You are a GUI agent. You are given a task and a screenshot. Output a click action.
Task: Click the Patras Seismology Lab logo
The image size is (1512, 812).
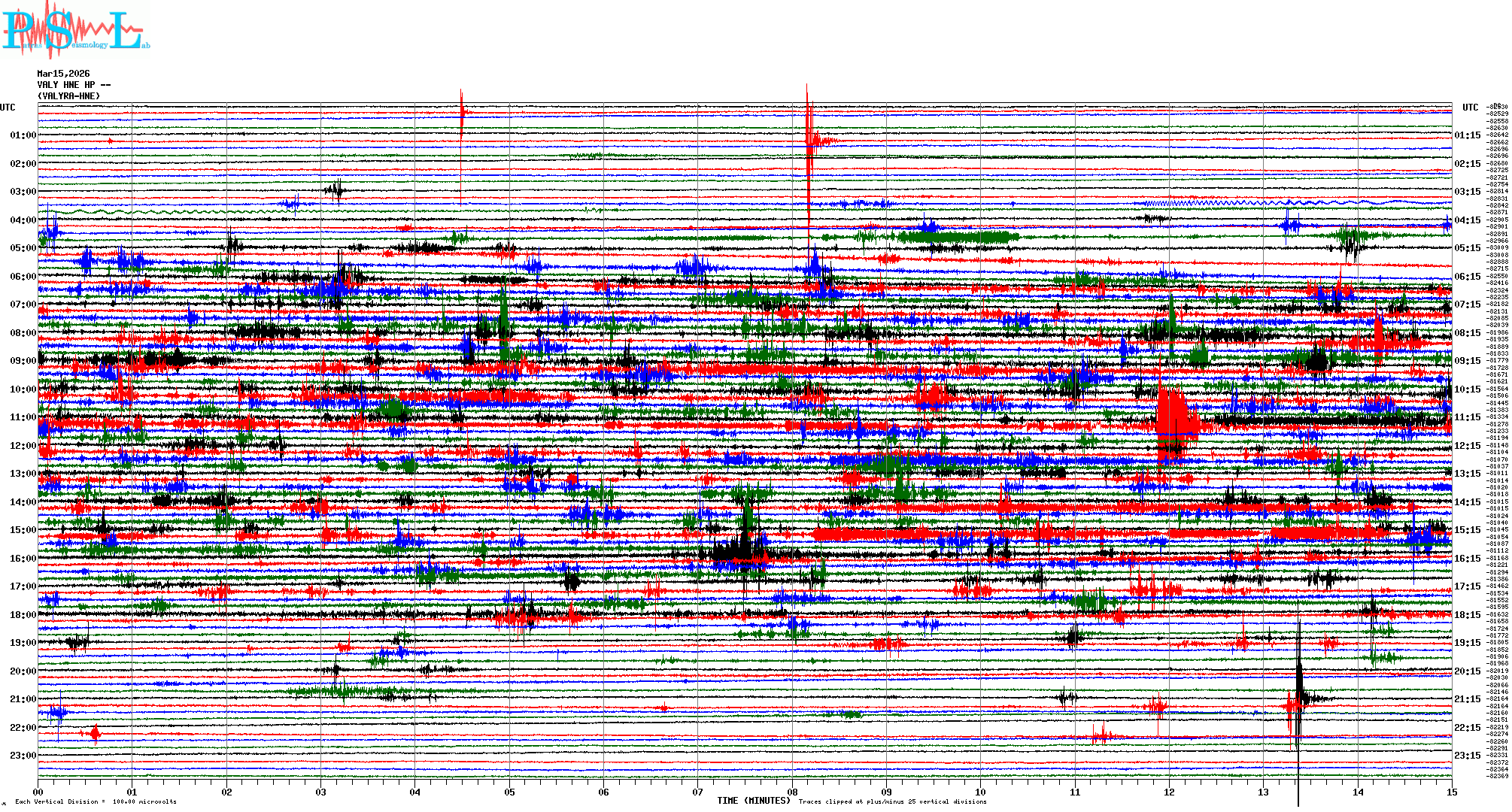(75, 30)
